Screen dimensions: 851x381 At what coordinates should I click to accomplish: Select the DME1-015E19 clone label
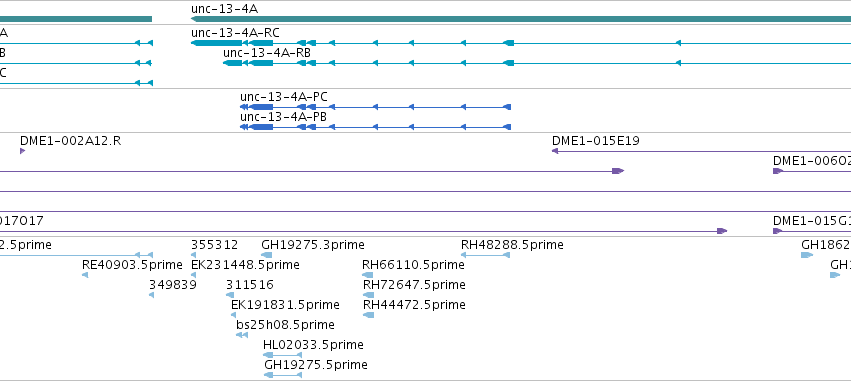pyautogui.click(x=595, y=141)
